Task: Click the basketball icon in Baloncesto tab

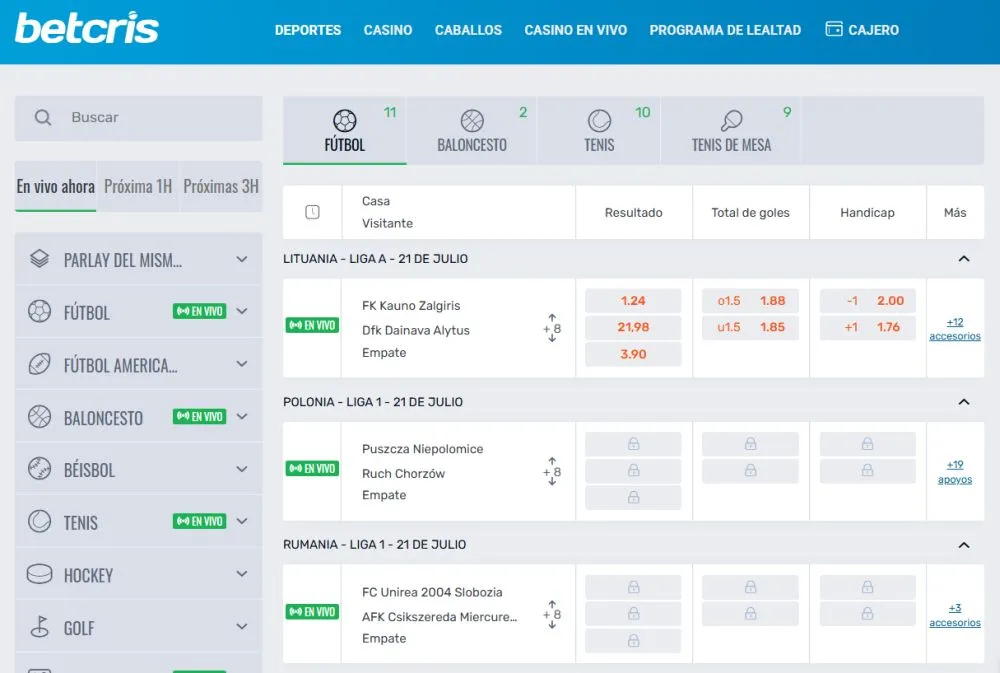Action: pyautogui.click(x=472, y=121)
